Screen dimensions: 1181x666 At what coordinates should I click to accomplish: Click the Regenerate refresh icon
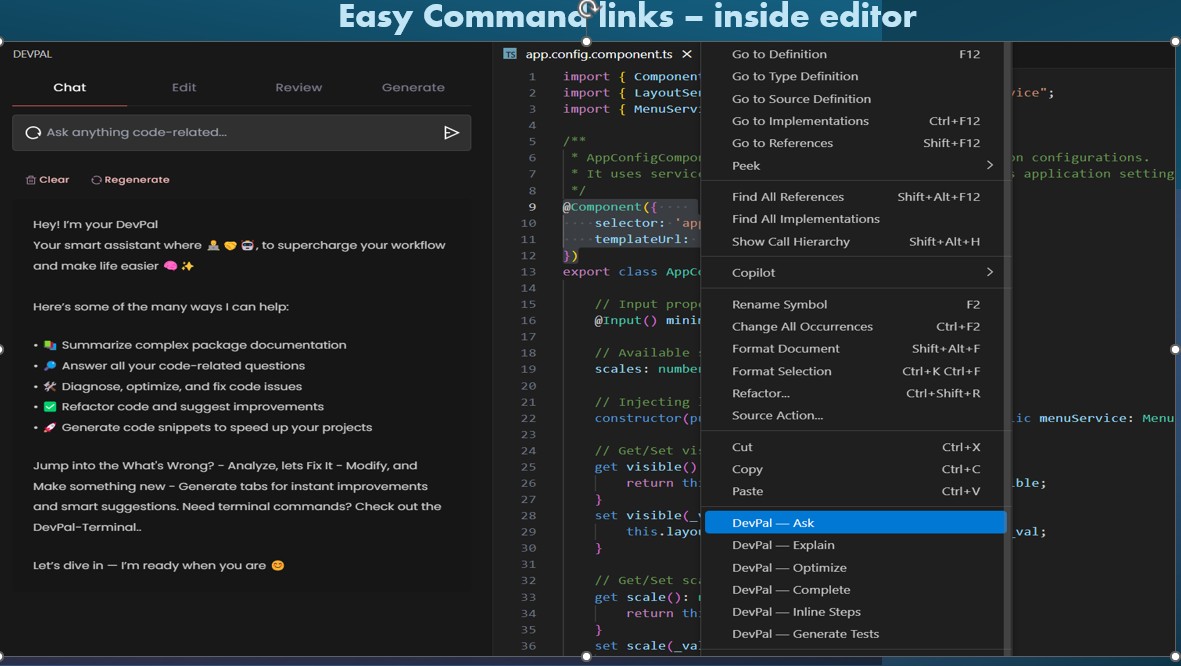(96, 180)
